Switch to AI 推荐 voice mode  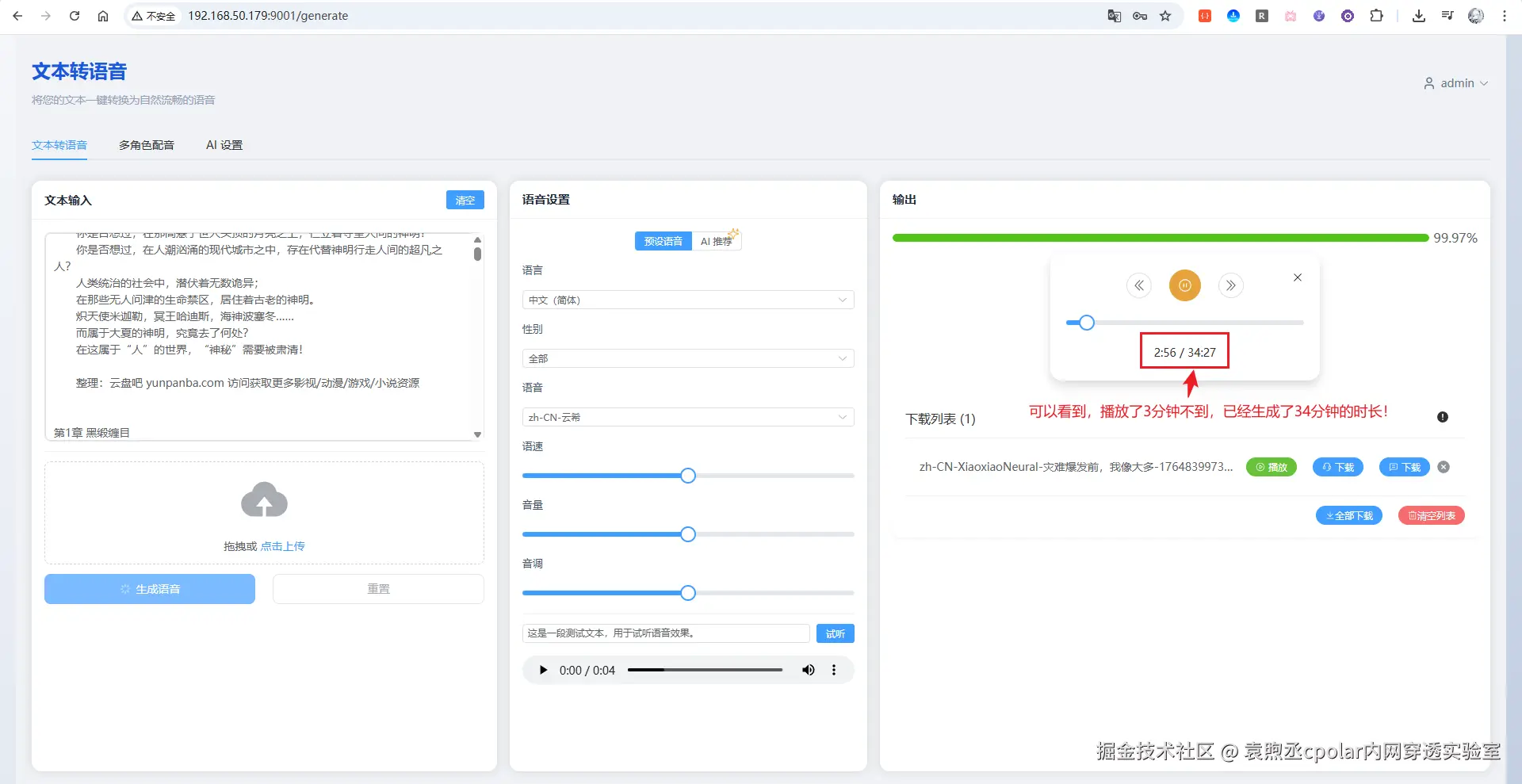[x=717, y=241]
